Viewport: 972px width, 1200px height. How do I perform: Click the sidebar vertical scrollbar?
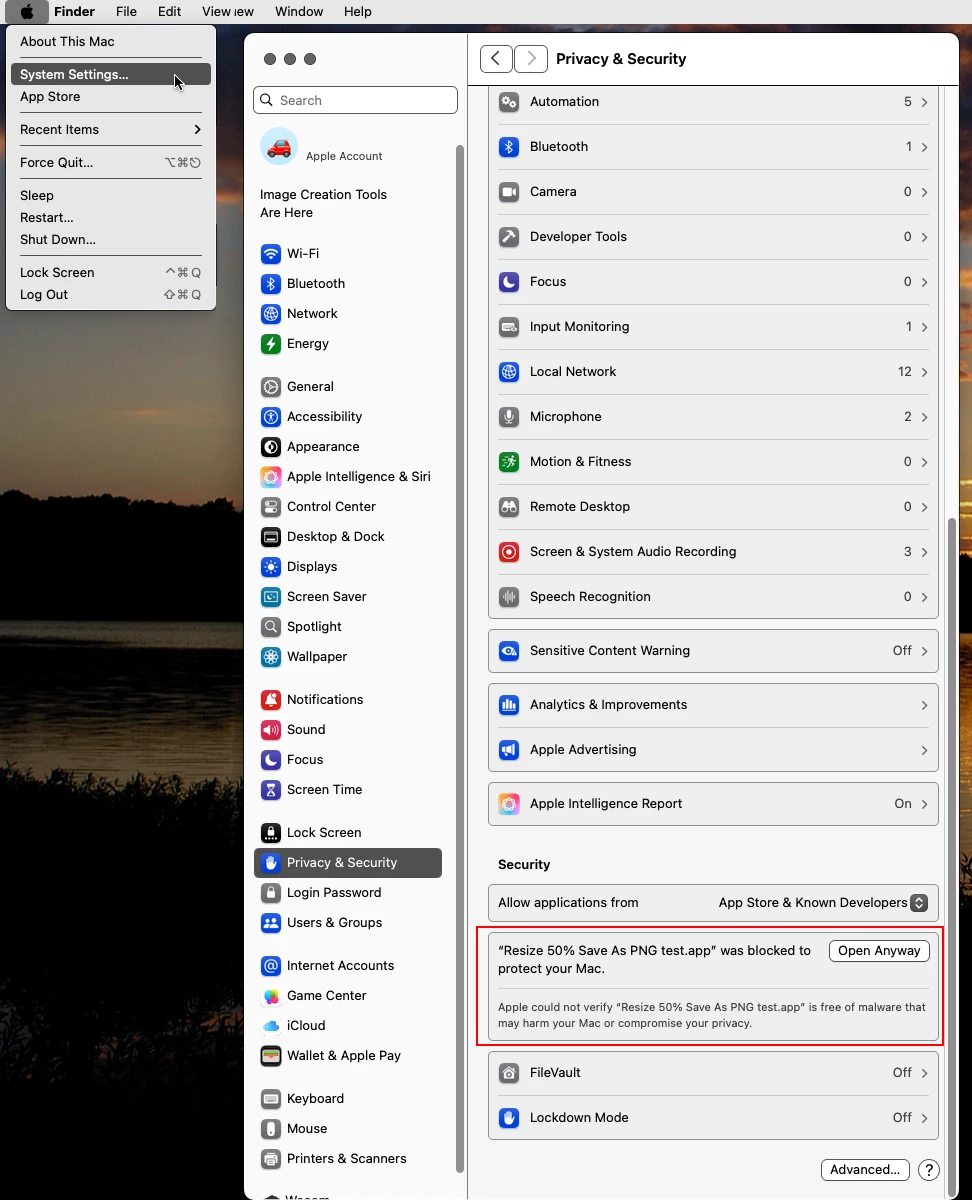[x=460, y=658]
